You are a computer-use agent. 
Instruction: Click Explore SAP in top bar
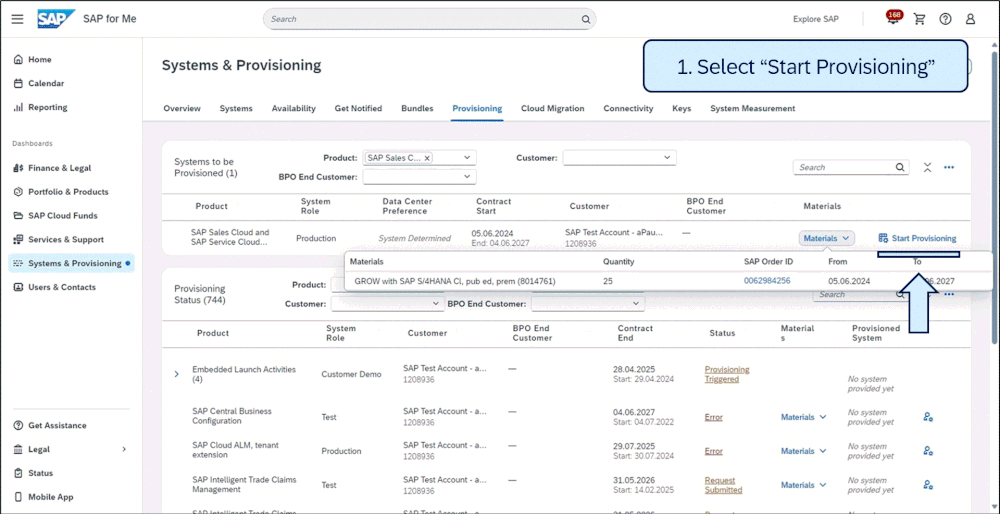point(816,19)
